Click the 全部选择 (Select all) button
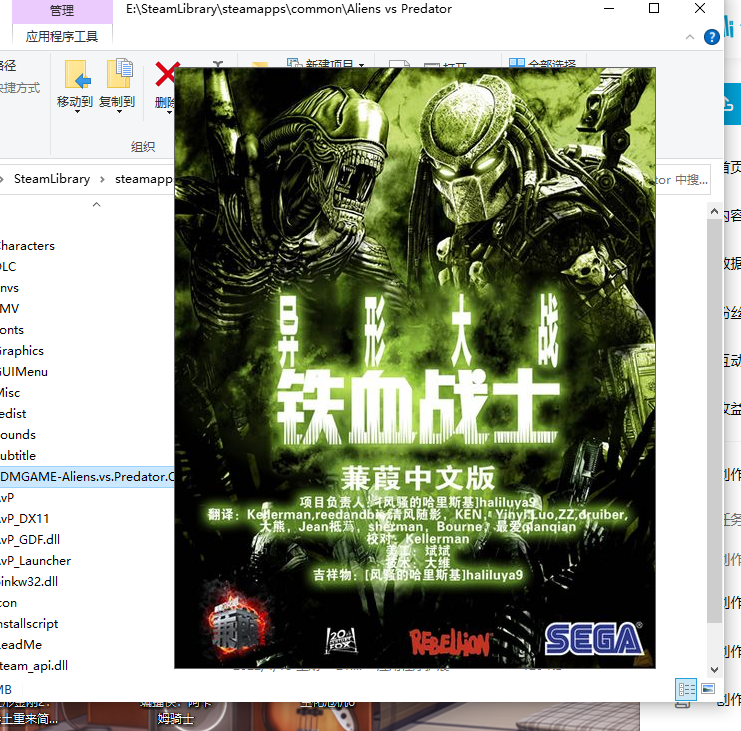This screenshot has width=741, height=731. pos(543,64)
